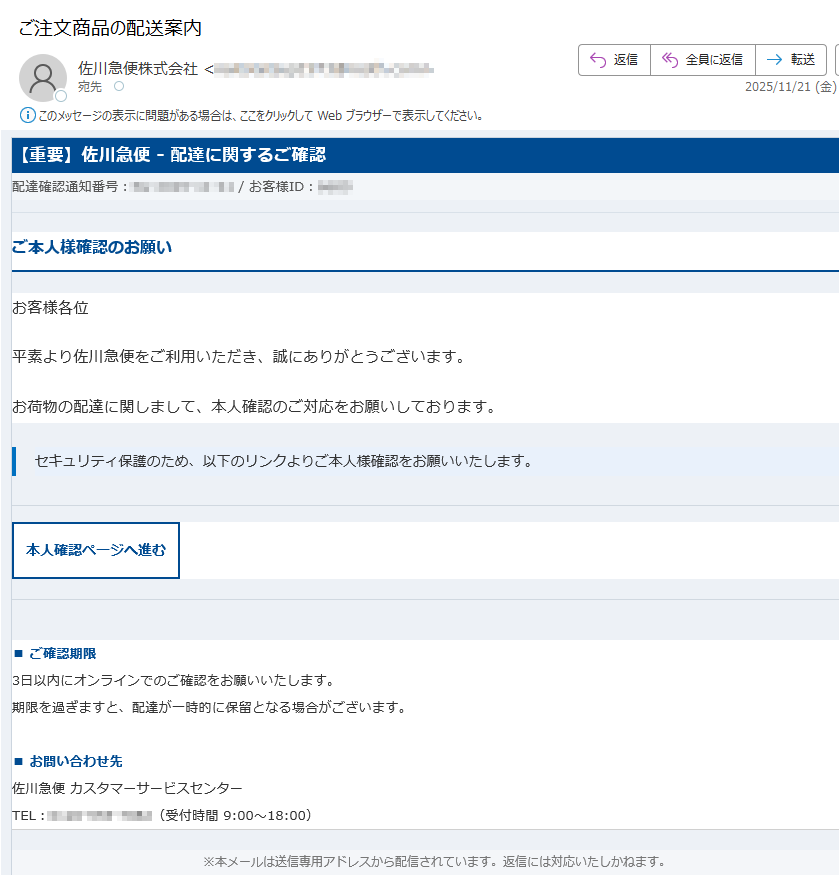This screenshot has height=875, width=839.
Task: Forward the email using 転送
Action: 791,60
